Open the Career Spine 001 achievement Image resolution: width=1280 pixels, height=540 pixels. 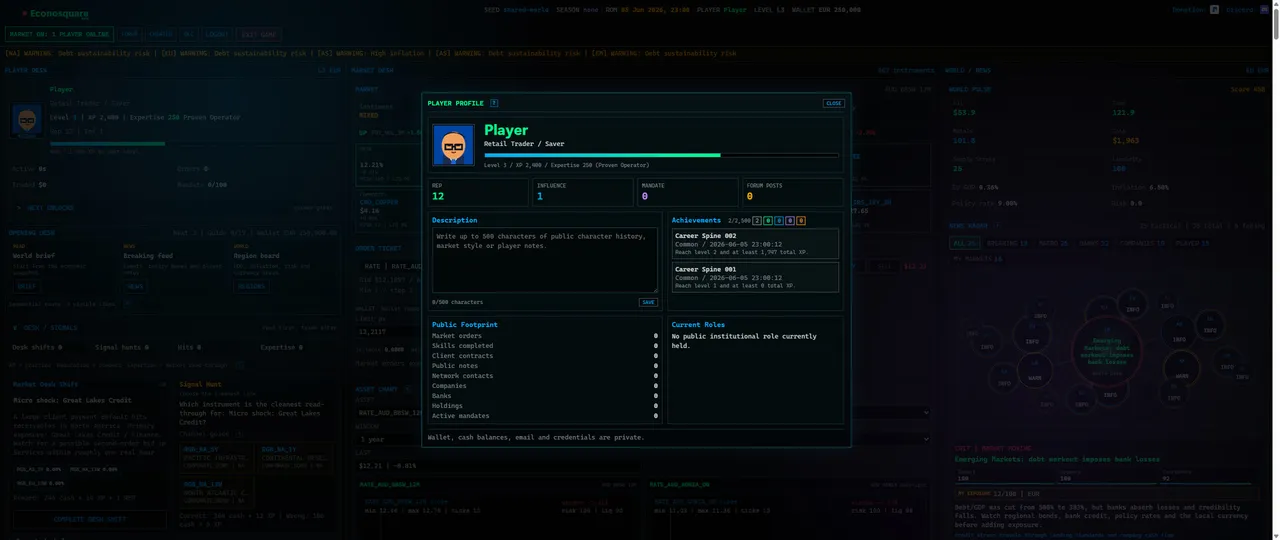click(x=755, y=277)
